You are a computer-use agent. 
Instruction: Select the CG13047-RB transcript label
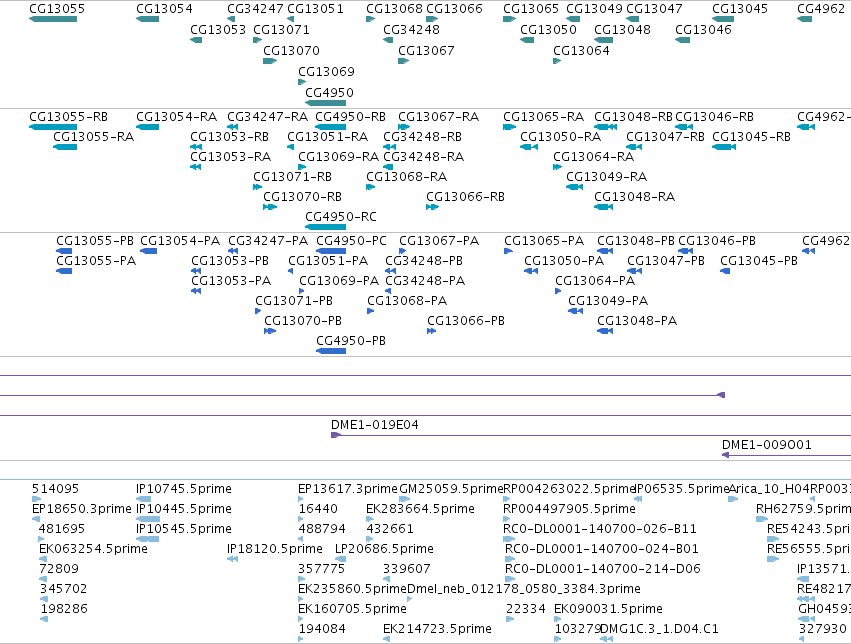[665, 137]
